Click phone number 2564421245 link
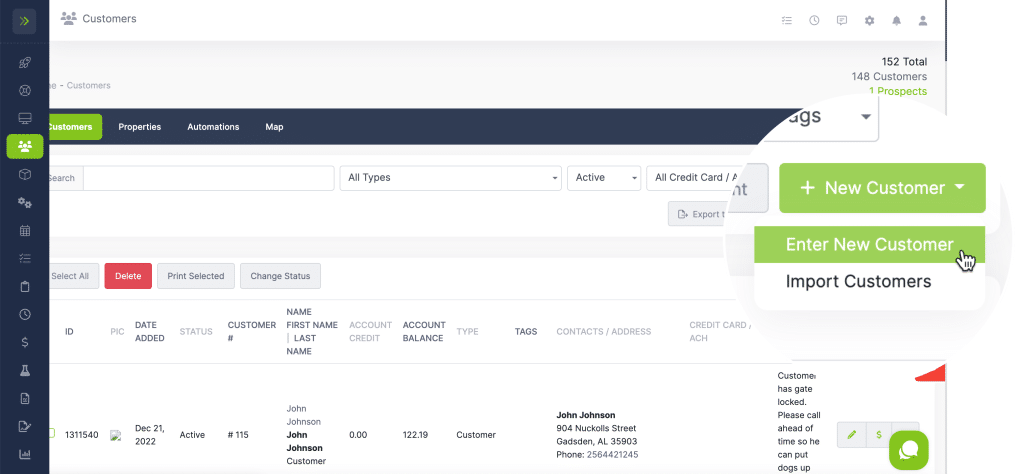This screenshot has height=474, width=1024. pyautogui.click(x=613, y=454)
